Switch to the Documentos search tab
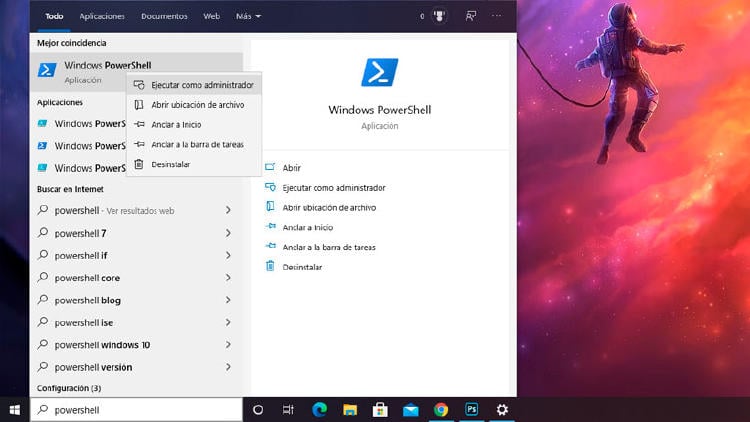 (x=163, y=16)
